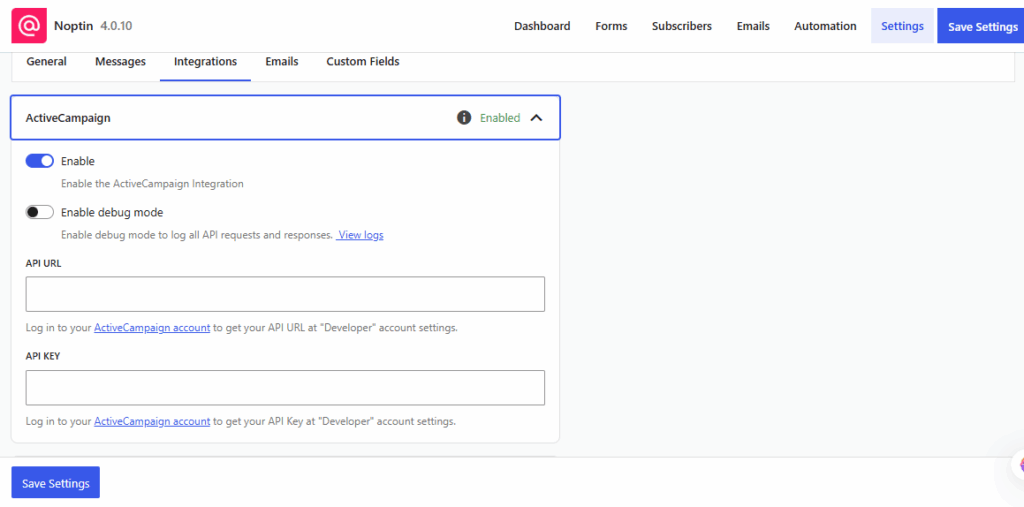Viewport: 1024px width, 507px height.
Task: Click the green Enabled status label
Action: point(500,118)
